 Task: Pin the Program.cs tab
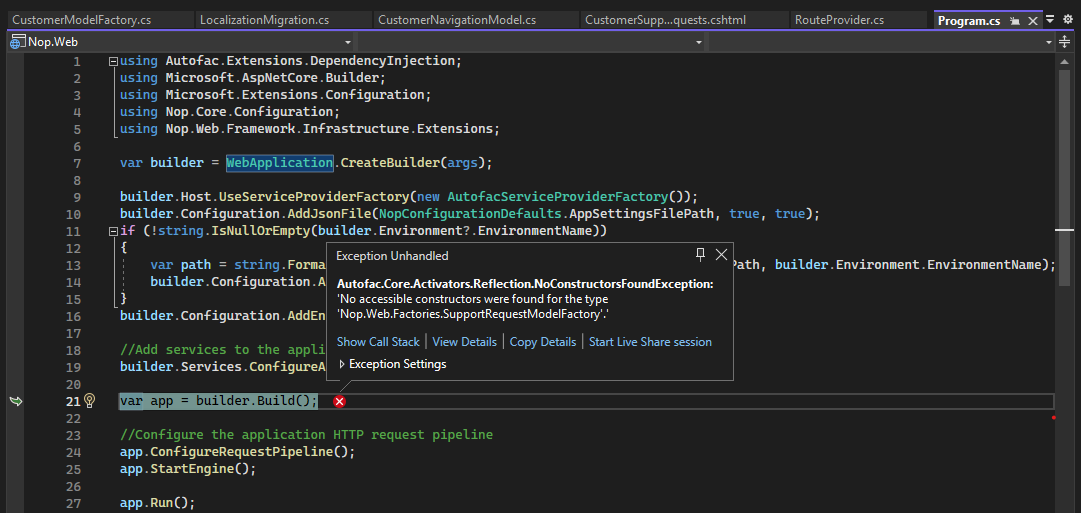[x=1015, y=21]
